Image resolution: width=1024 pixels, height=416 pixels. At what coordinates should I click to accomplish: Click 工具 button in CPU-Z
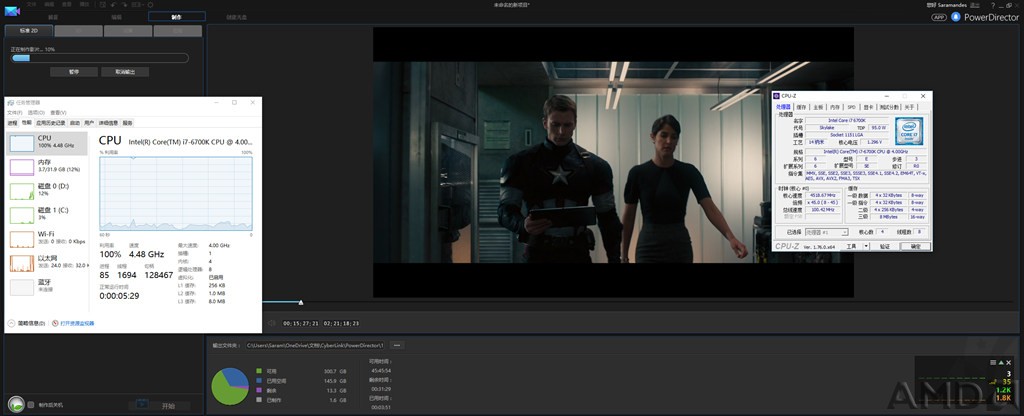click(852, 246)
